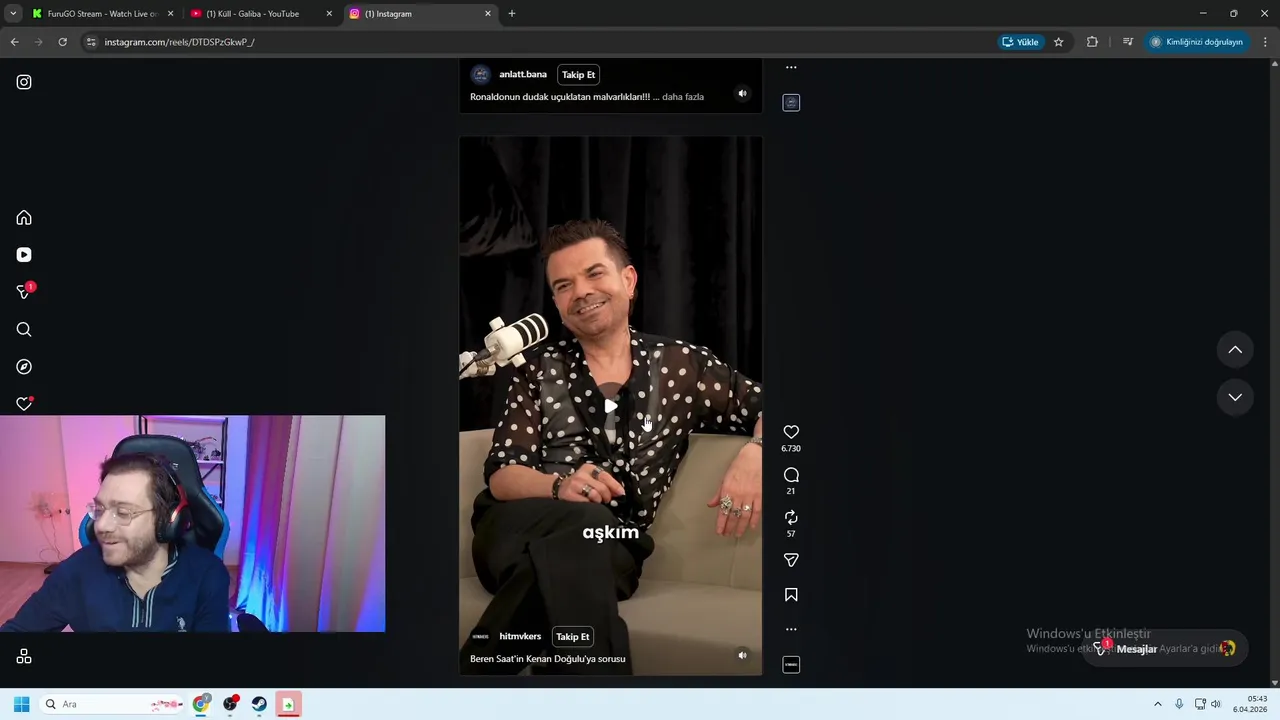Follow anlatt.bana with Takip Et button
Image resolution: width=1280 pixels, height=720 pixels.
[x=578, y=74]
